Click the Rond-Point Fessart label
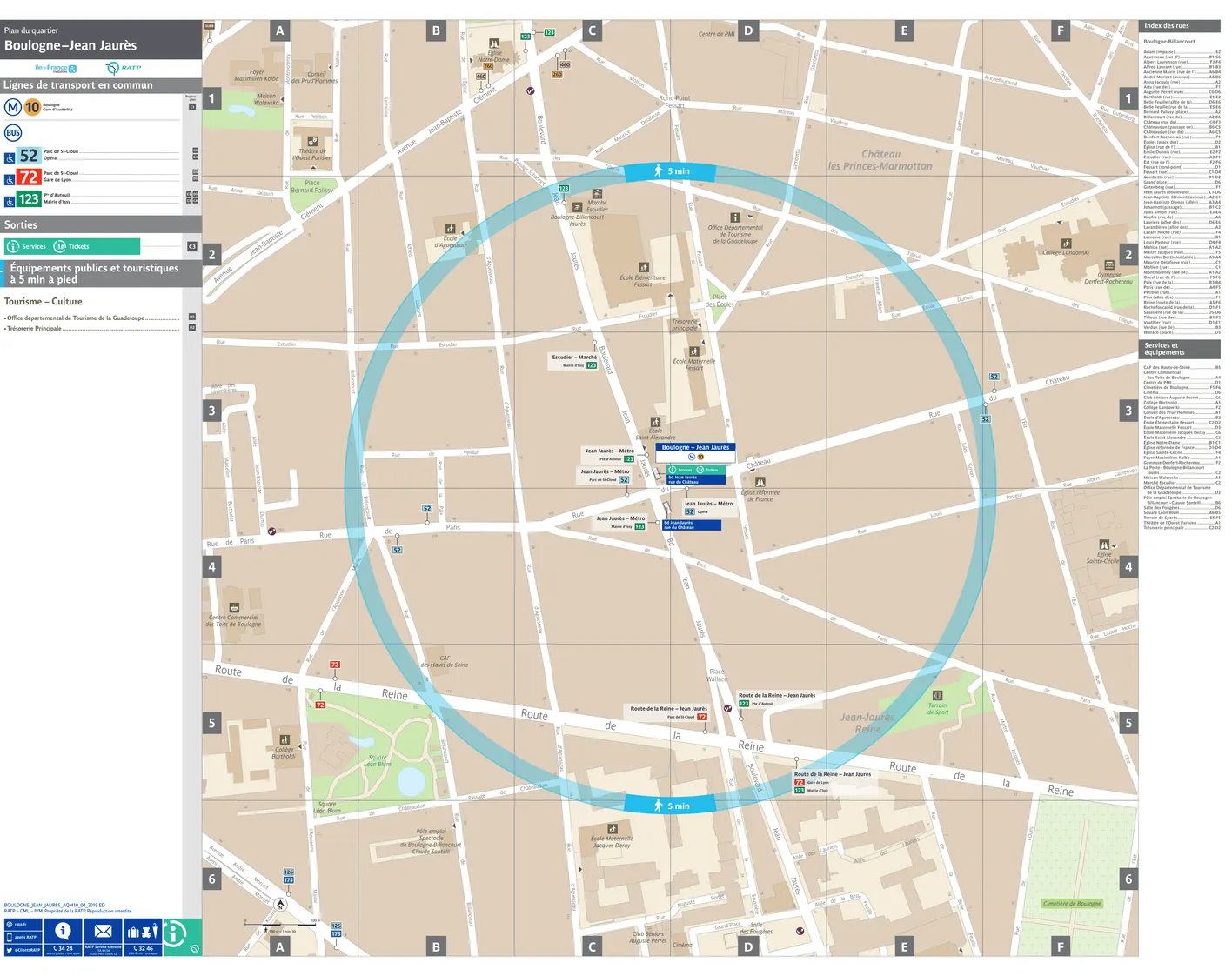Screen dimensions: 1232x976 tap(674, 102)
